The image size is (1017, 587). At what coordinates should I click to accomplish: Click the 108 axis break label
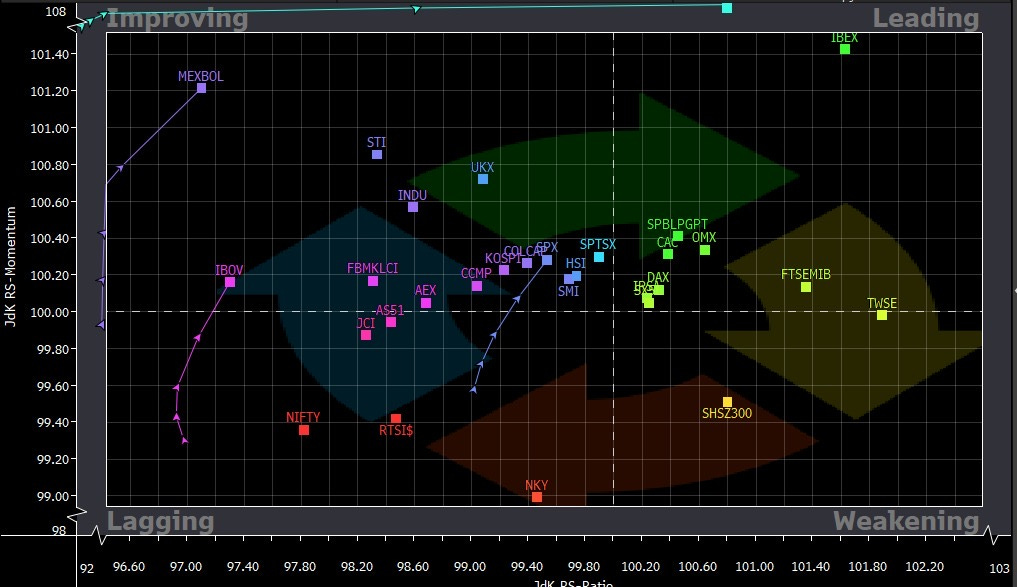(x=56, y=12)
